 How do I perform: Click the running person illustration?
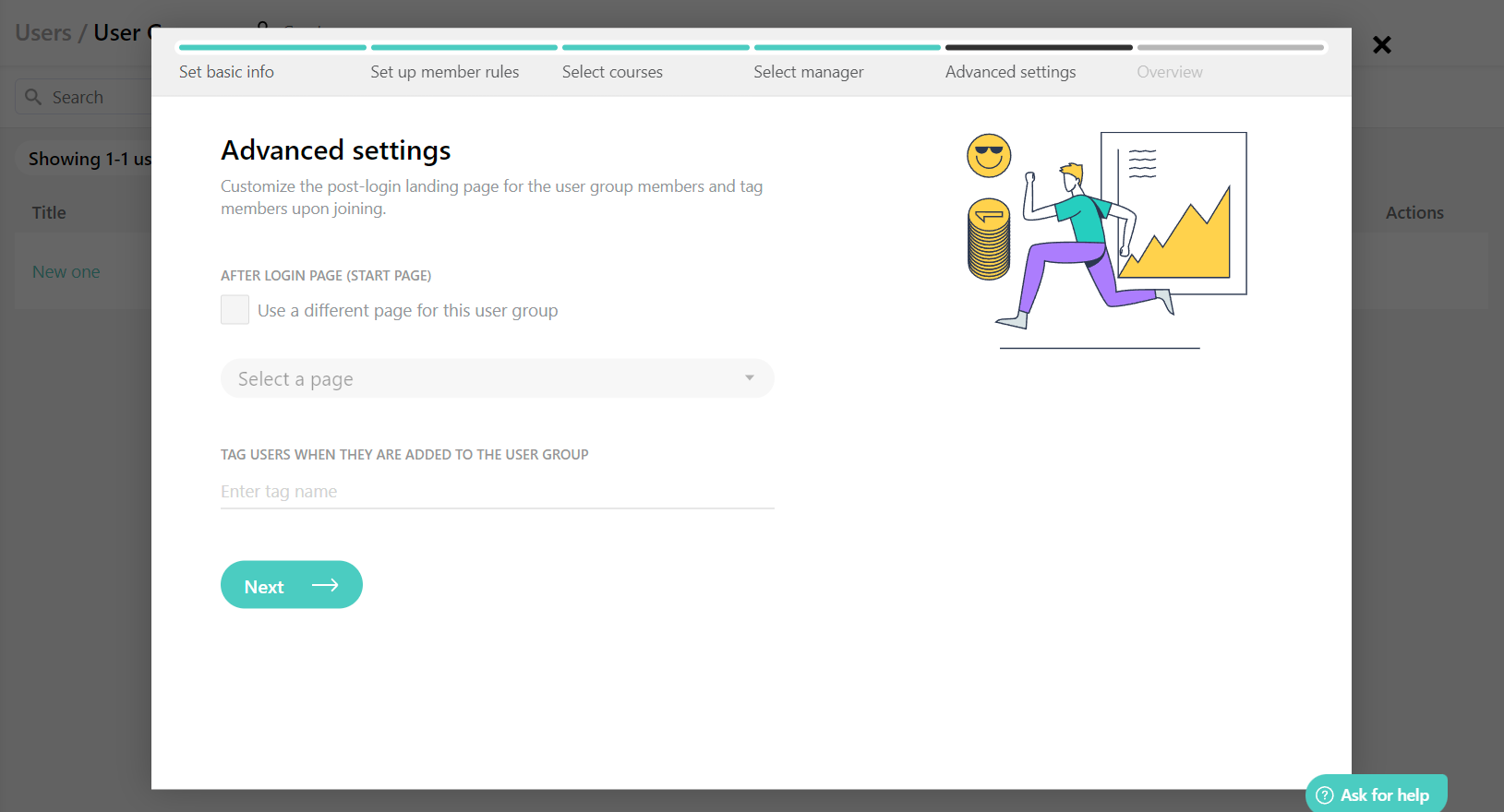click(x=1085, y=245)
